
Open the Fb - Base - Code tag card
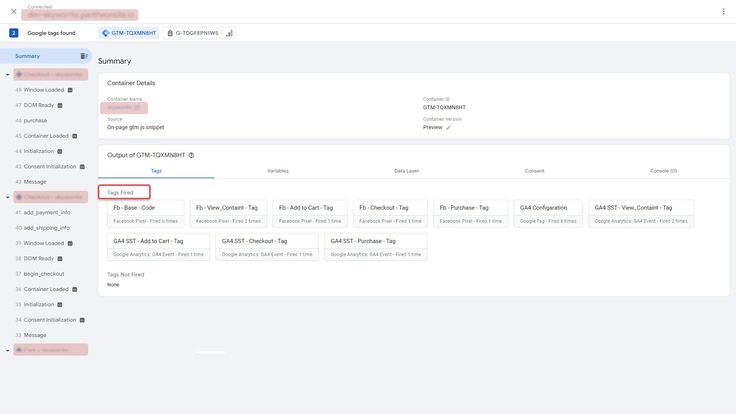(146, 214)
